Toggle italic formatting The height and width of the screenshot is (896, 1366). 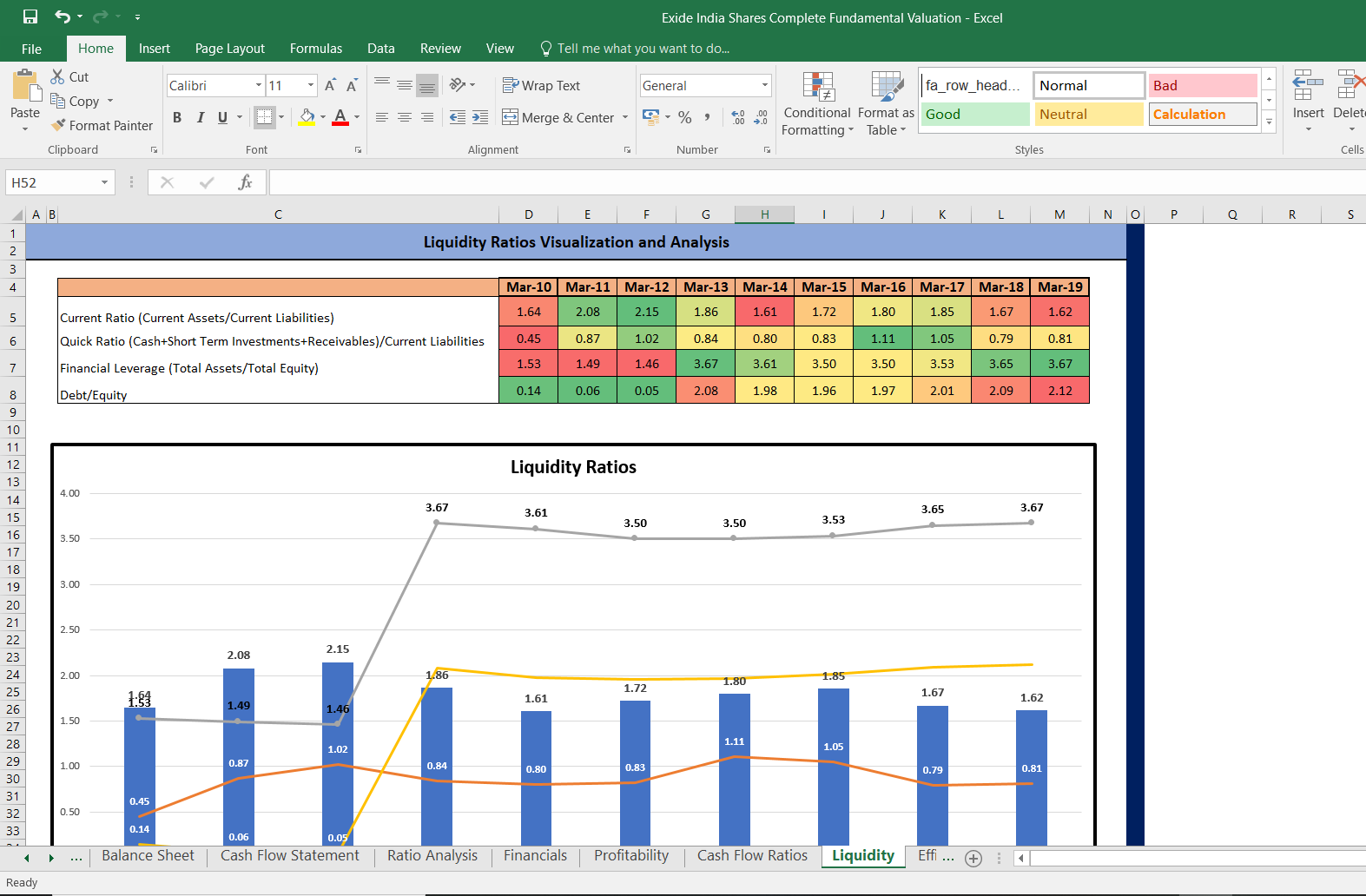click(x=200, y=117)
